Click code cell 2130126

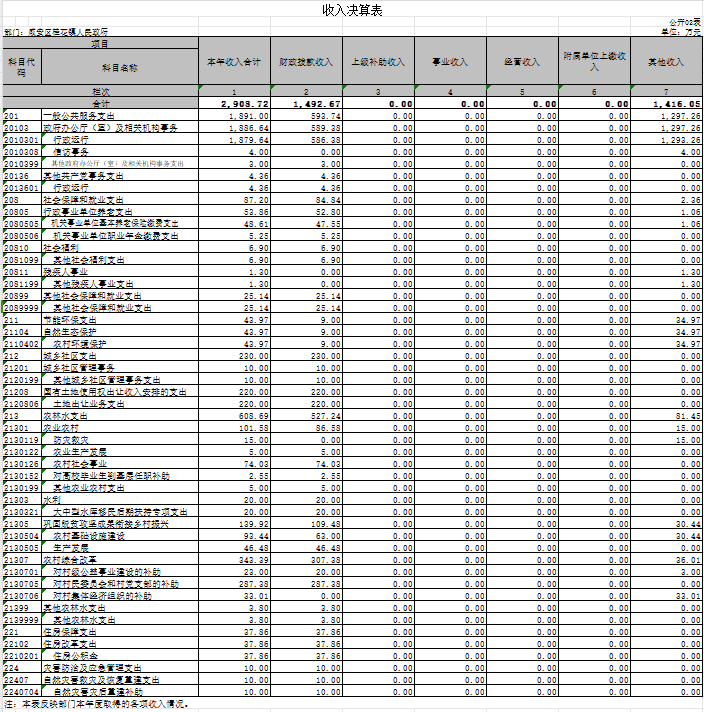22,464
